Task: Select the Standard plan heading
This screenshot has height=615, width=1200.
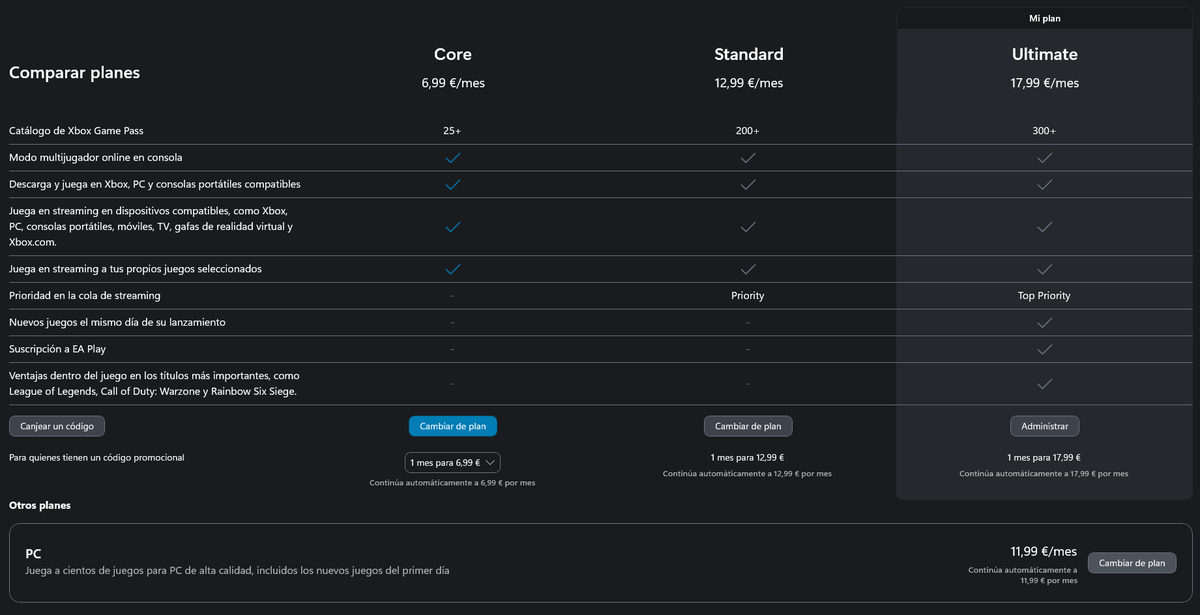Action: click(749, 54)
